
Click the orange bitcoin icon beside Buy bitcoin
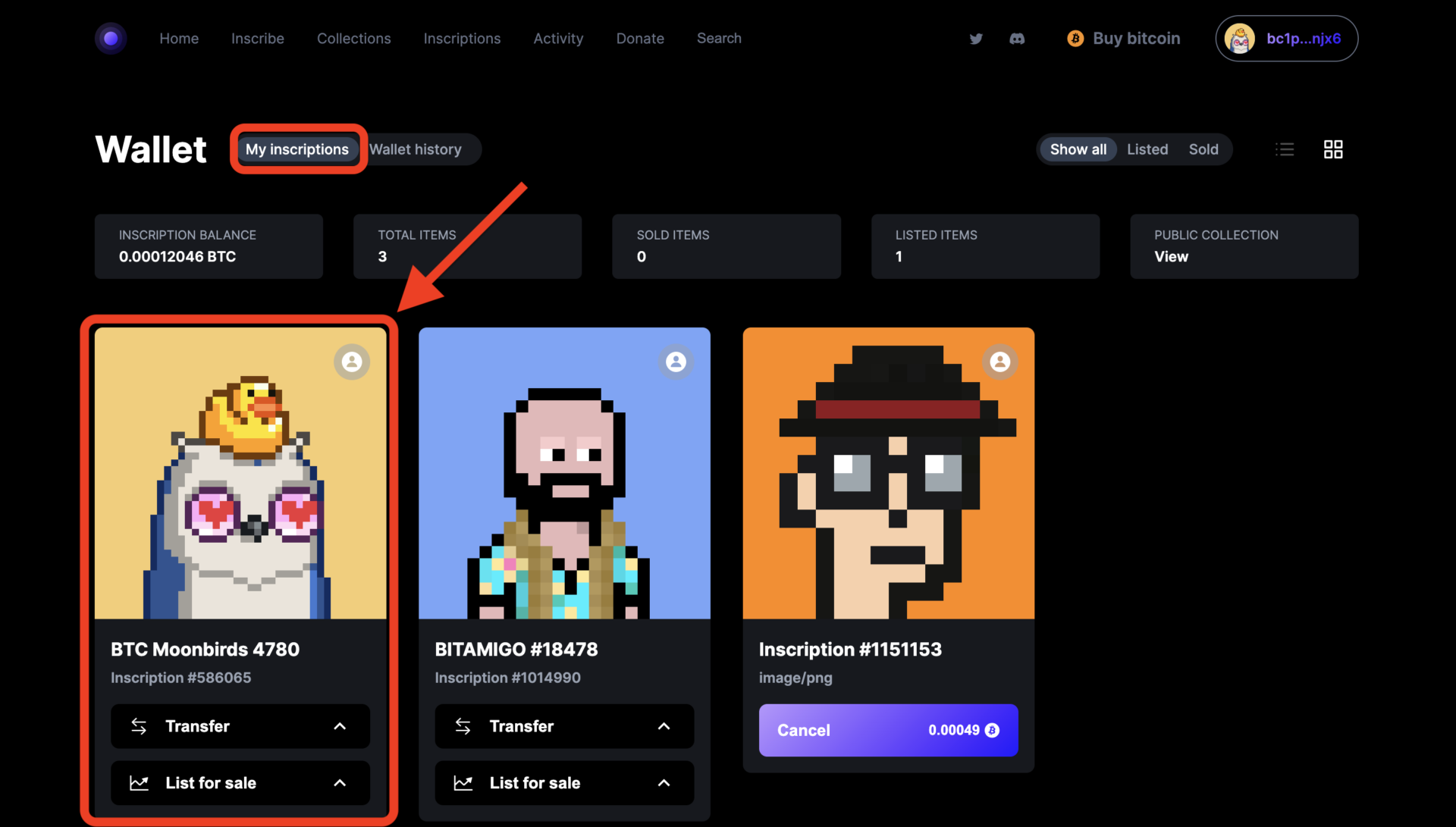[x=1075, y=39]
